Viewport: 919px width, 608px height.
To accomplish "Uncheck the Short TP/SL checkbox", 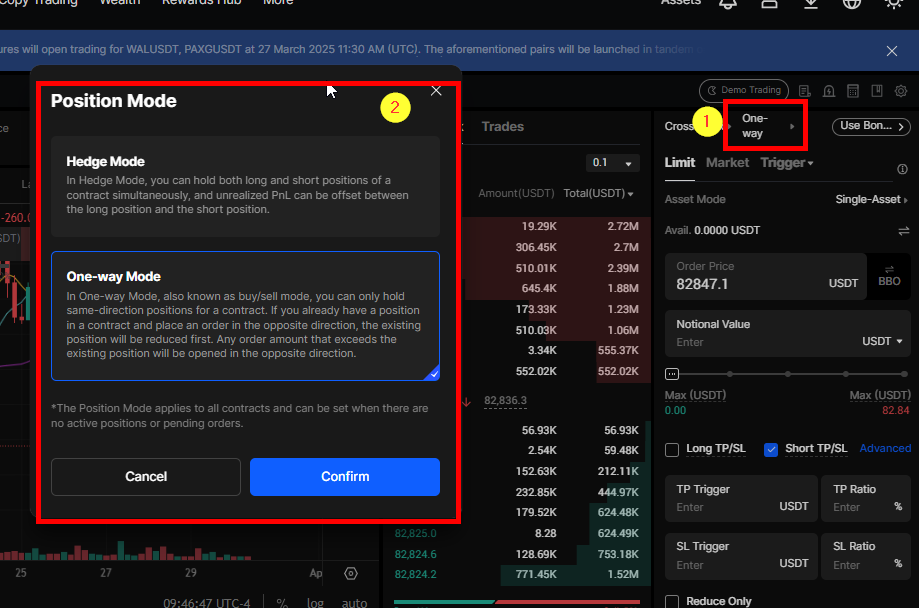I will pyautogui.click(x=771, y=449).
